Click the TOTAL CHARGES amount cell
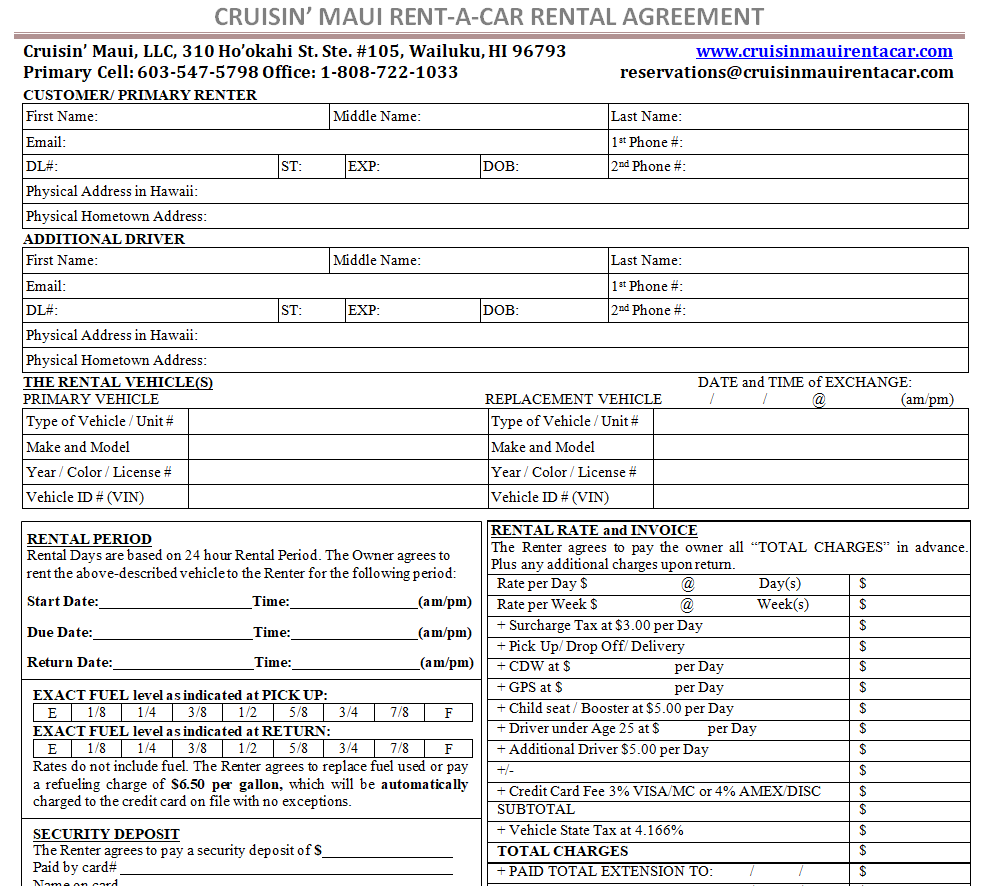 (912, 851)
